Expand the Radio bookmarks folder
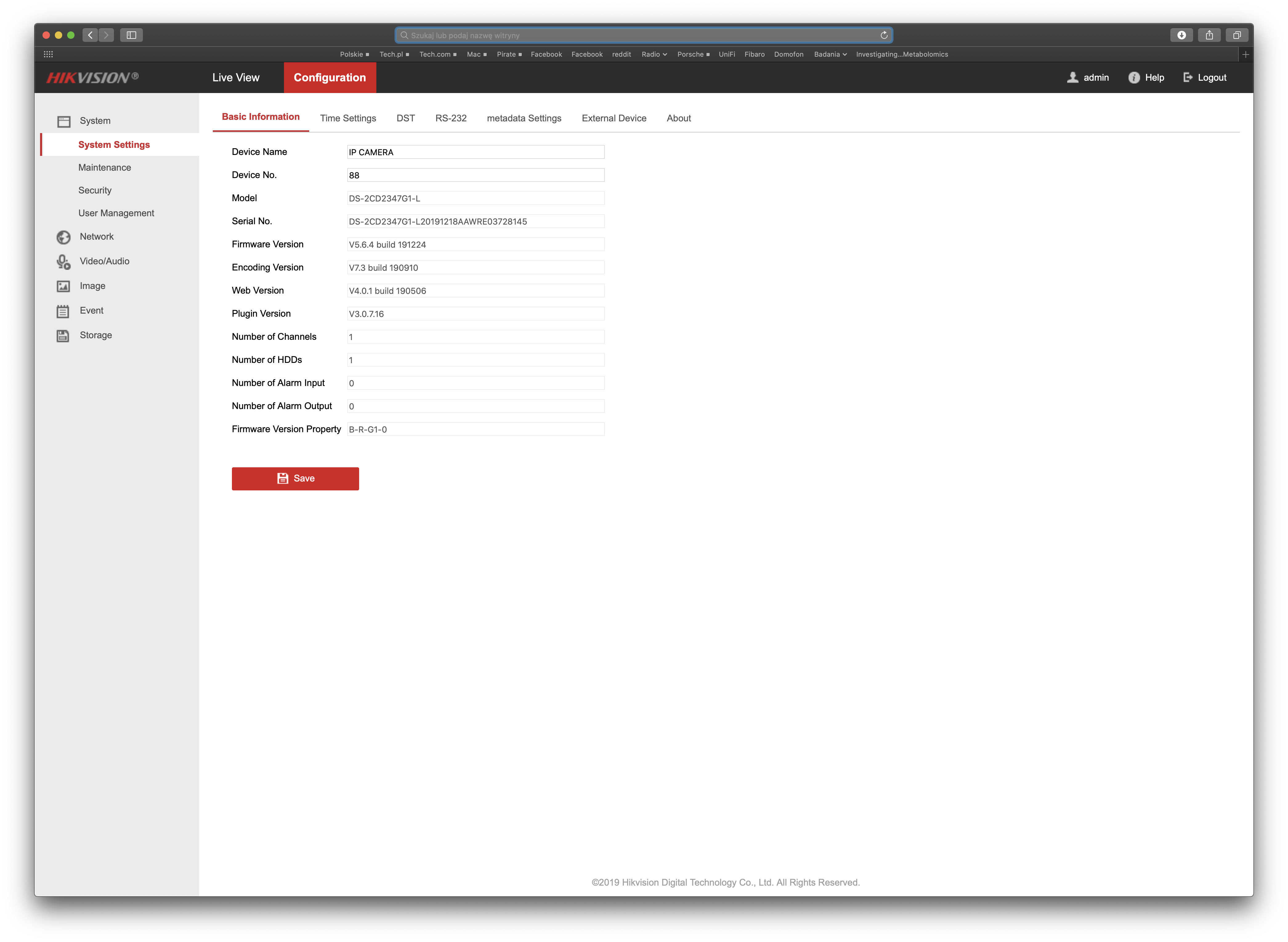Screen dimensions: 1288x942 click(654, 55)
